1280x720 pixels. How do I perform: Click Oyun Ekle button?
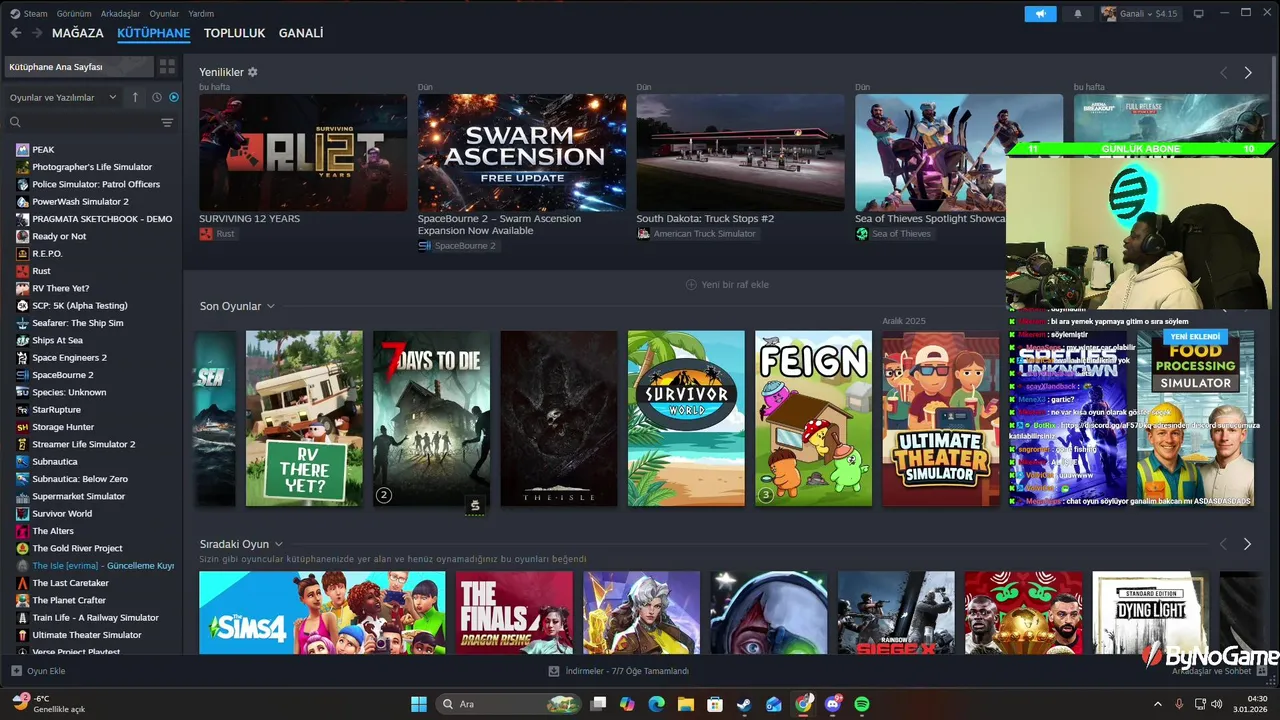click(x=38, y=671)
